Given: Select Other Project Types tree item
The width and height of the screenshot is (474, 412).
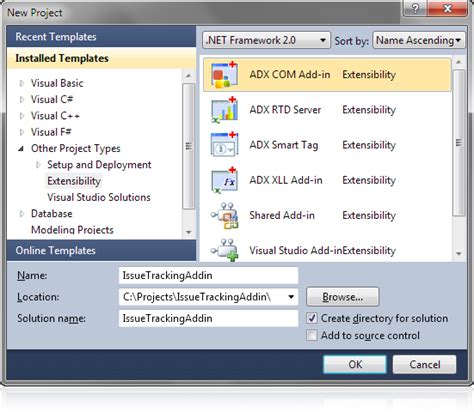Looking at the screenshot, I should tap(76, 148).
